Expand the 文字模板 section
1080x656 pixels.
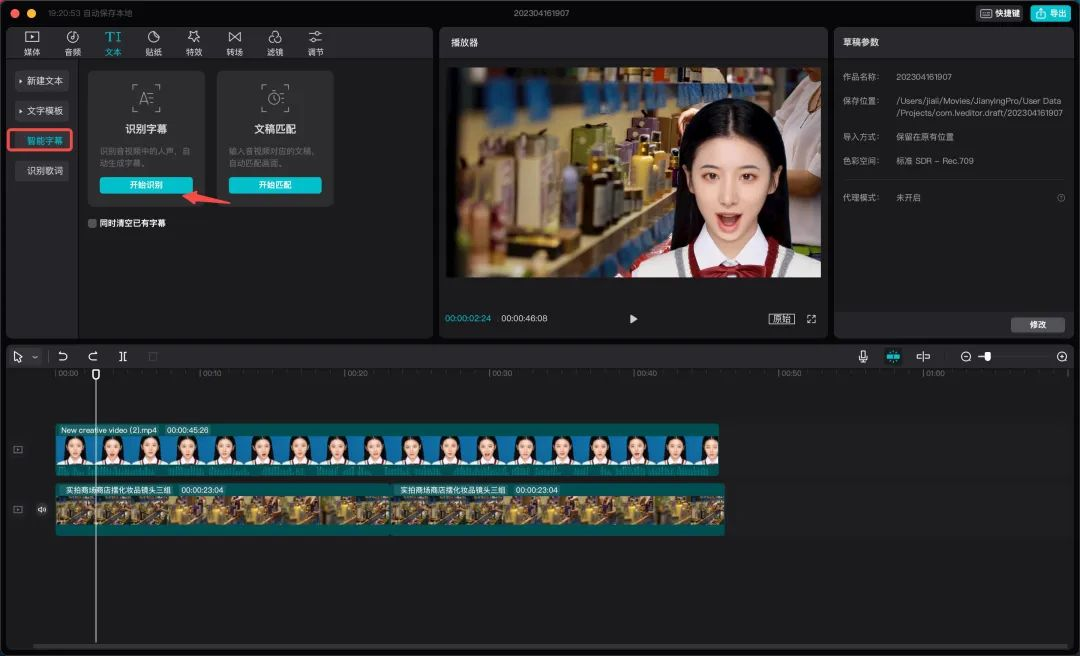click(41, 111)
